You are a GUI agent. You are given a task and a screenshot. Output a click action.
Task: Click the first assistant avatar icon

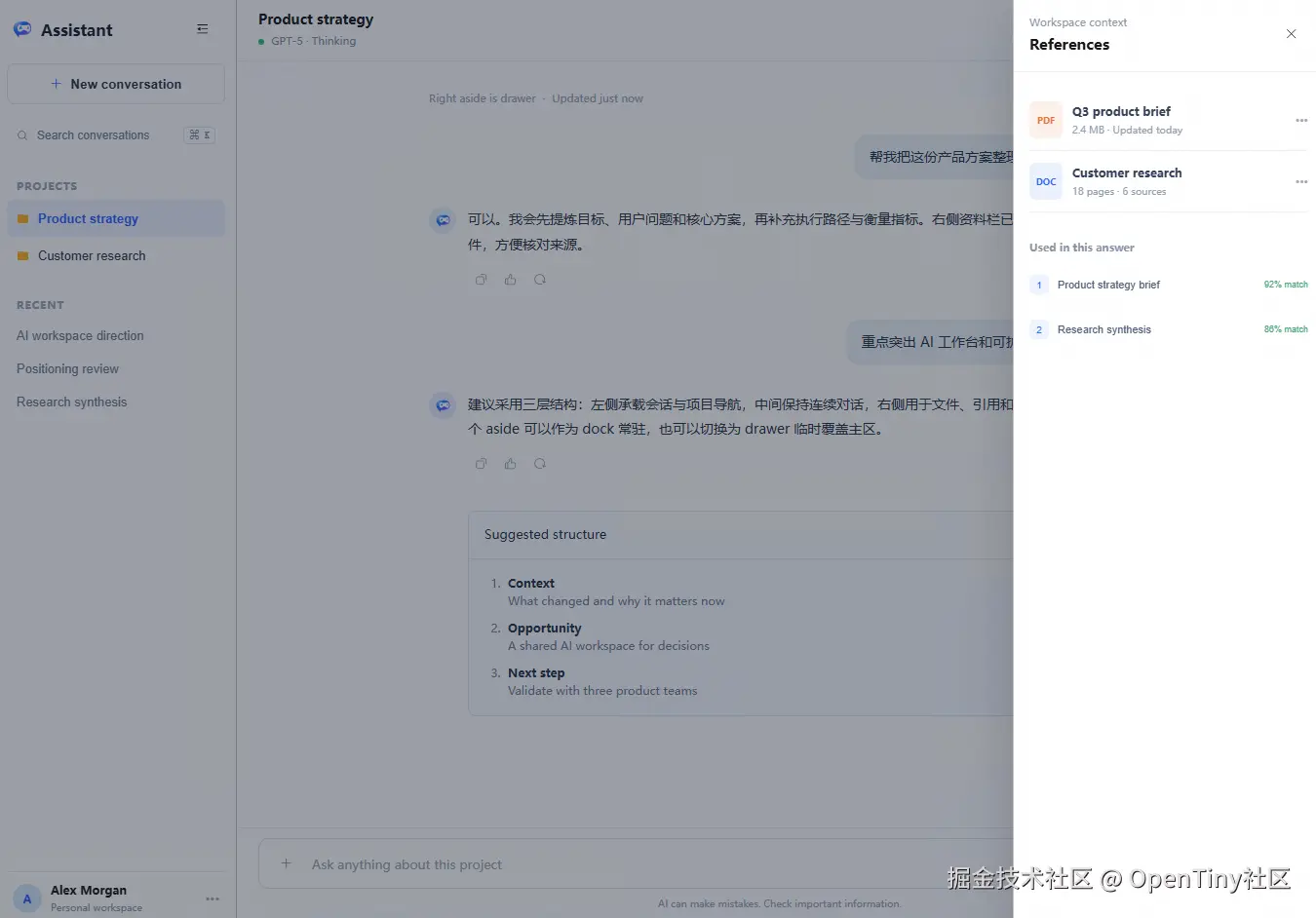pyautogui.click(x=443, y=220)
